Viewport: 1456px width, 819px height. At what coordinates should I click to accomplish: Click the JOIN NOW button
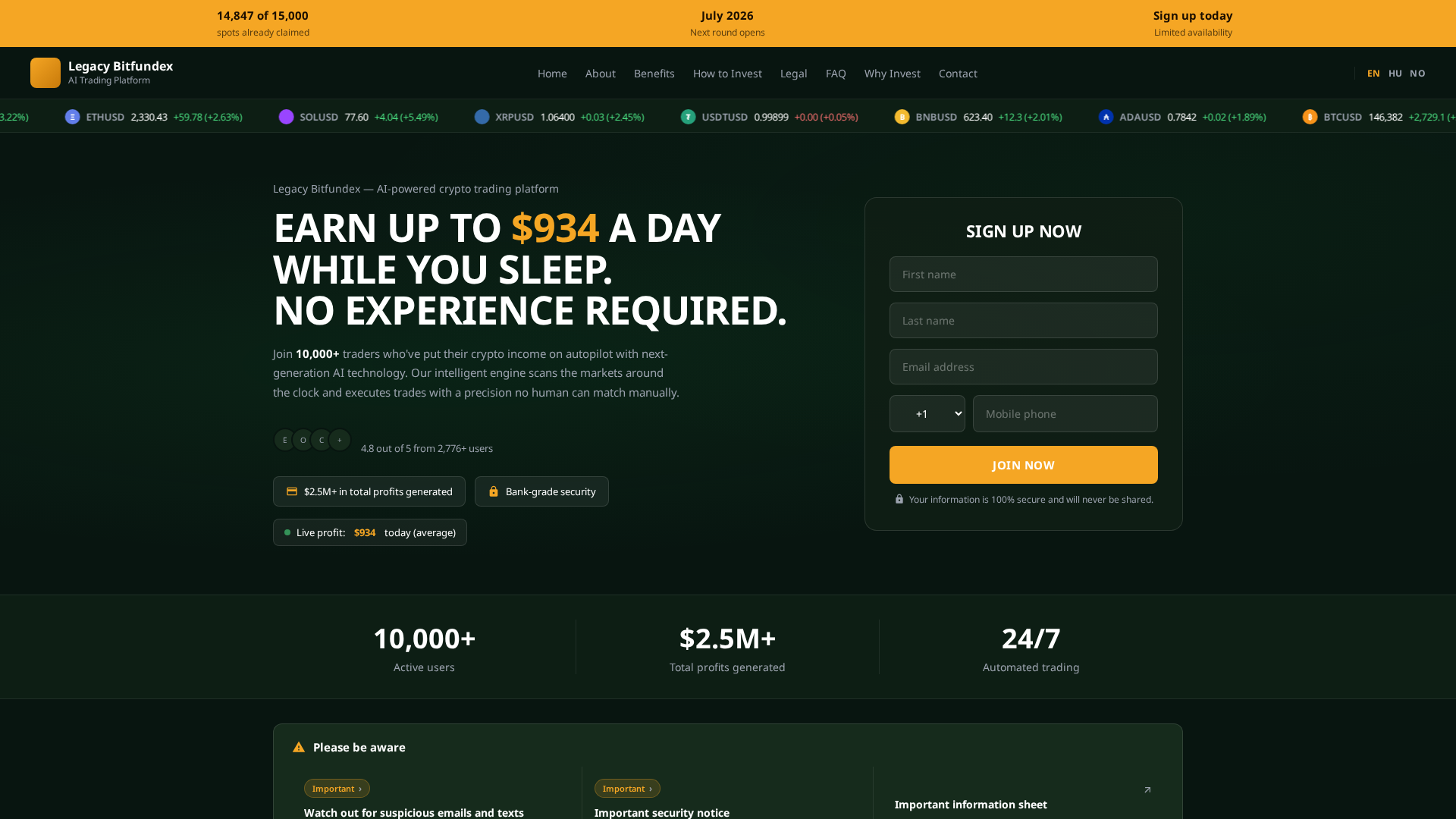(1024, 465)
